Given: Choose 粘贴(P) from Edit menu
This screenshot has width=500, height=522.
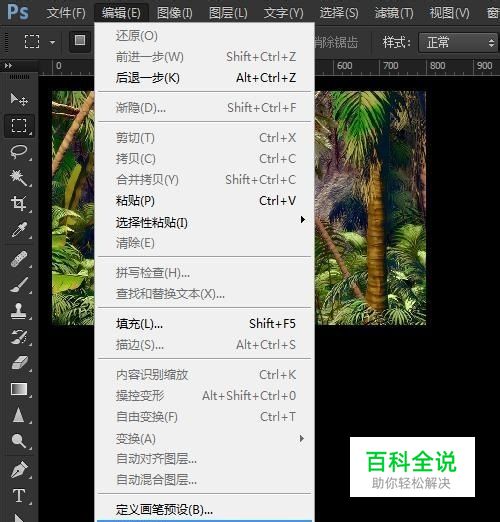Looking at the screenshot, I should point(205,201).
